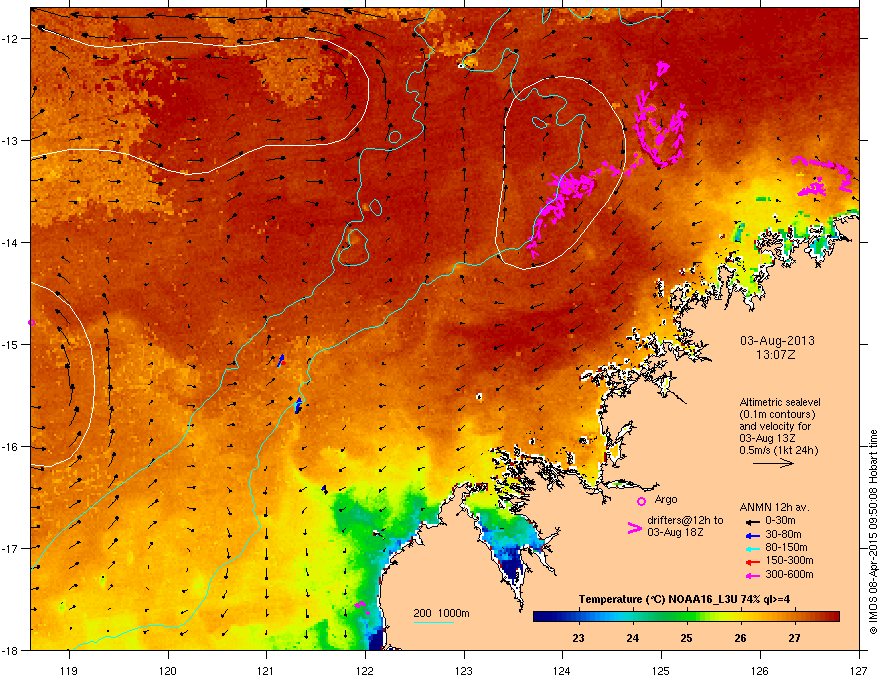880x680 pixels.
Task: Click the latitude axis label -15
Action: [x=10, y=344]
